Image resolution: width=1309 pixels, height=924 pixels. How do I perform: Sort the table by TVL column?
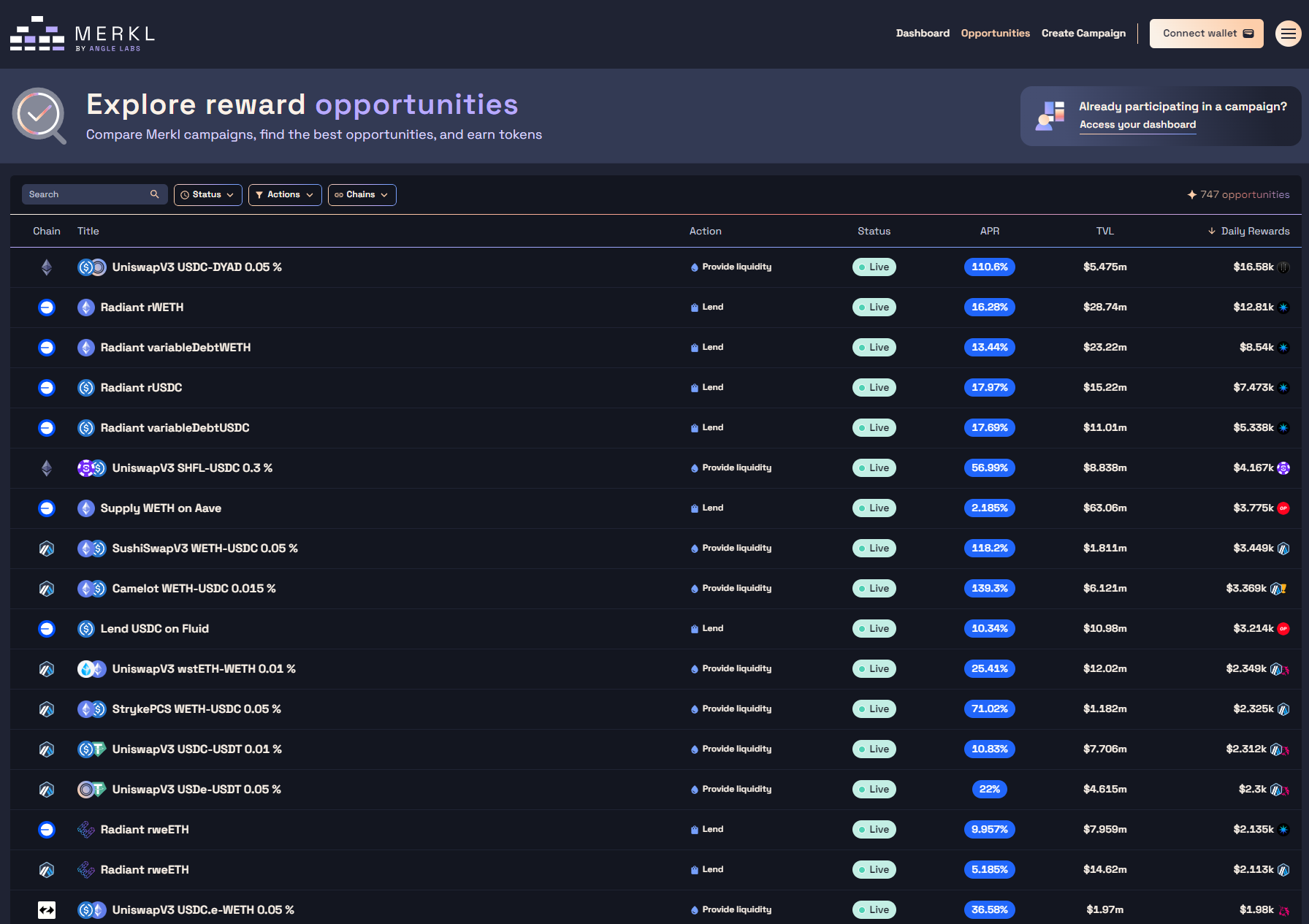[1105, 231]
